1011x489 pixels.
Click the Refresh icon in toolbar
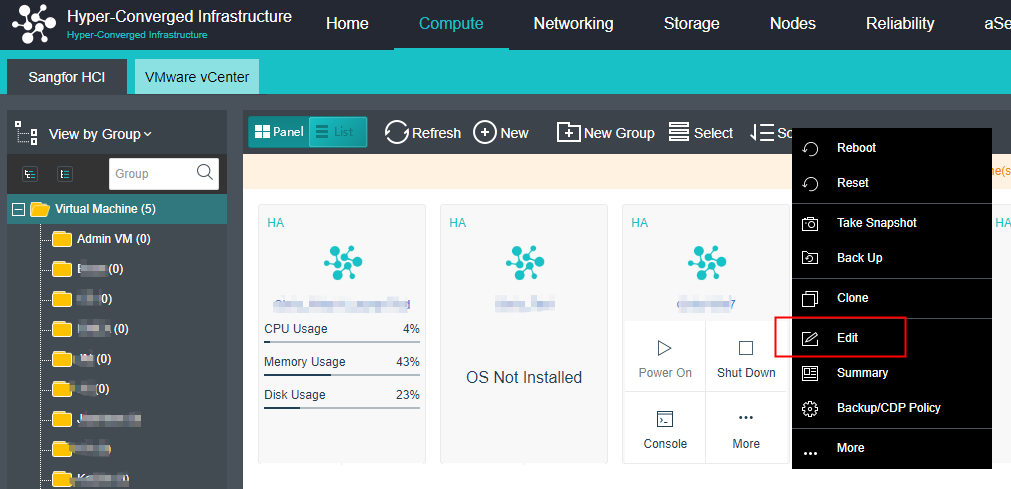[396, 133]
